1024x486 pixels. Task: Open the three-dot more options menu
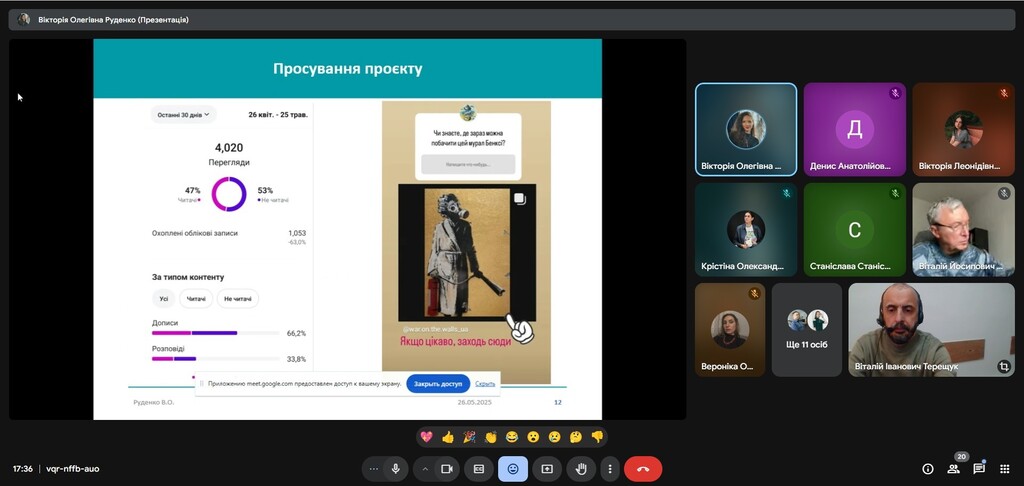click(609, 468)
